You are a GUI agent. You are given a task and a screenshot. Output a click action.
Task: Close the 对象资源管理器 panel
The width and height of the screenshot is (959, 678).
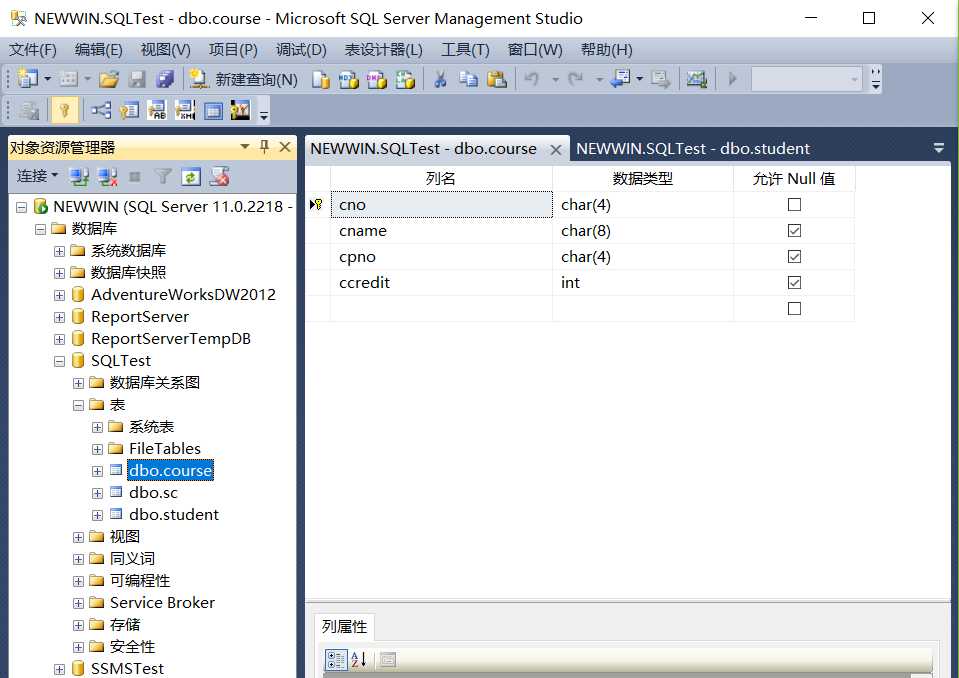tap(285, 147)
